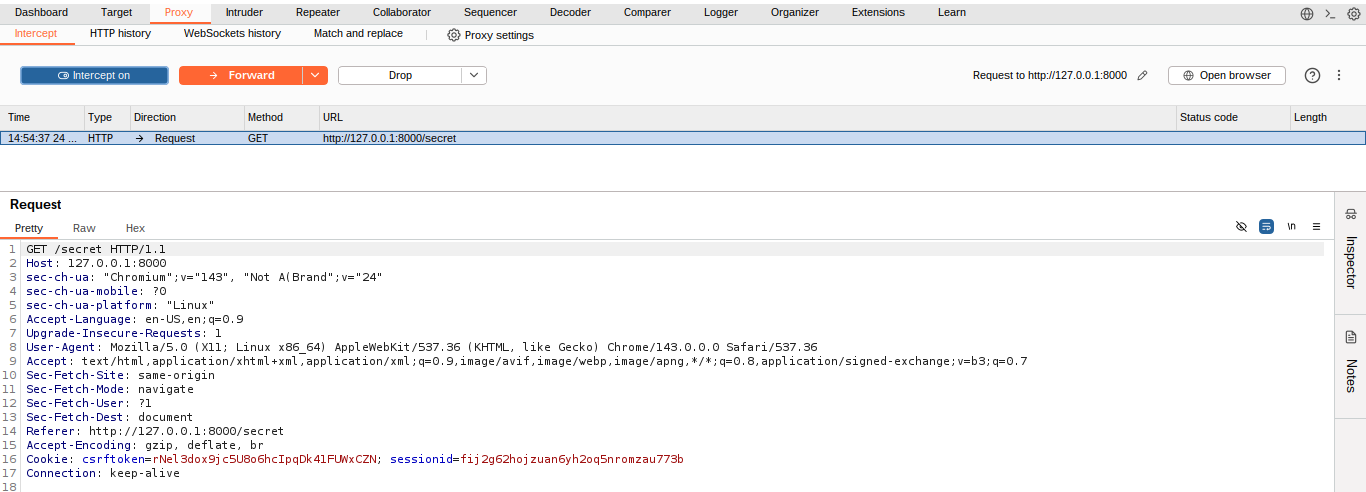The image size is (1366, 492).
Task: Toggle non-printable characters display (\n)
Action: [x=1291, y=227]
